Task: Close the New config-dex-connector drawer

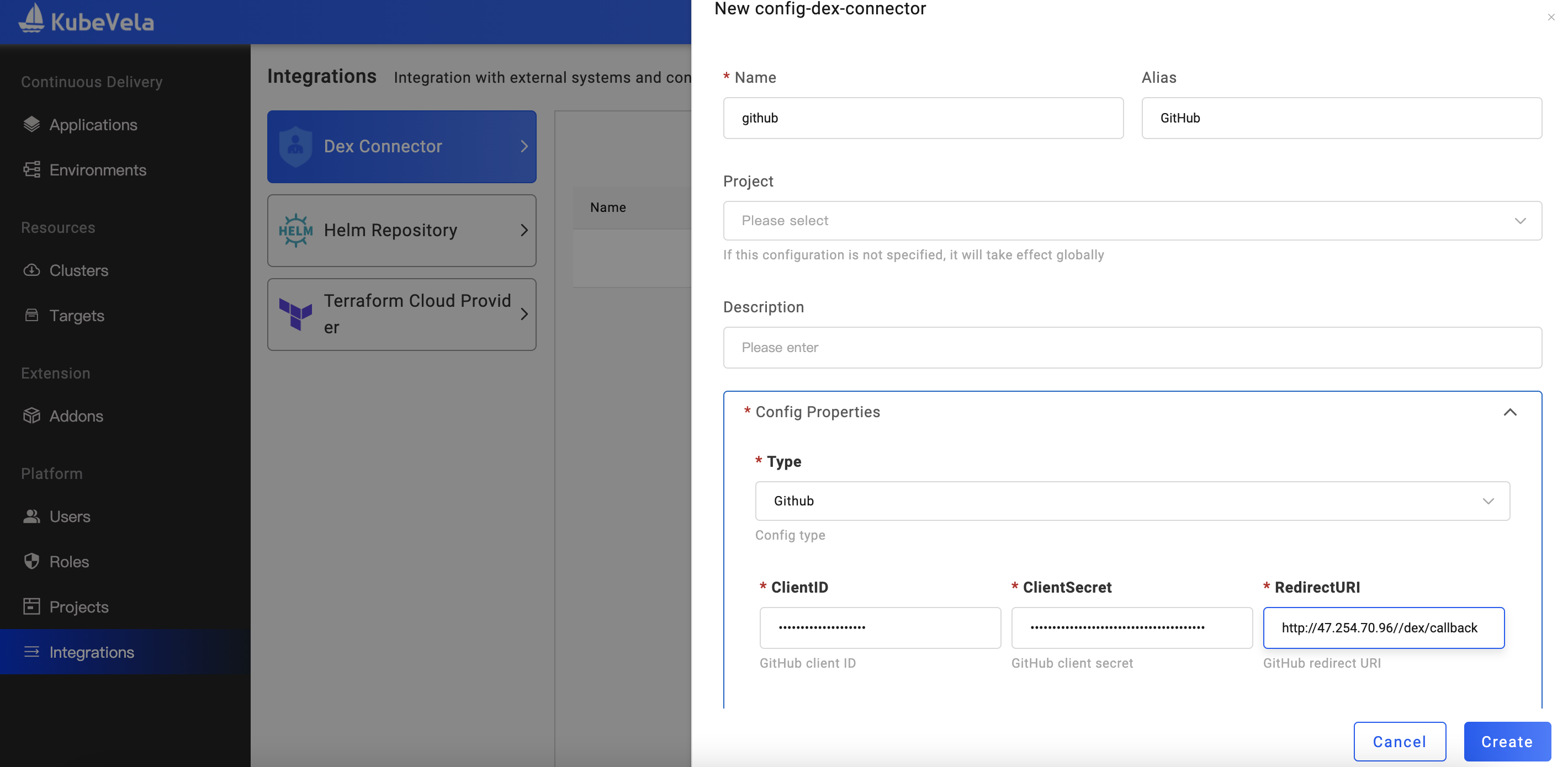Action: [x=1550, y=17]
